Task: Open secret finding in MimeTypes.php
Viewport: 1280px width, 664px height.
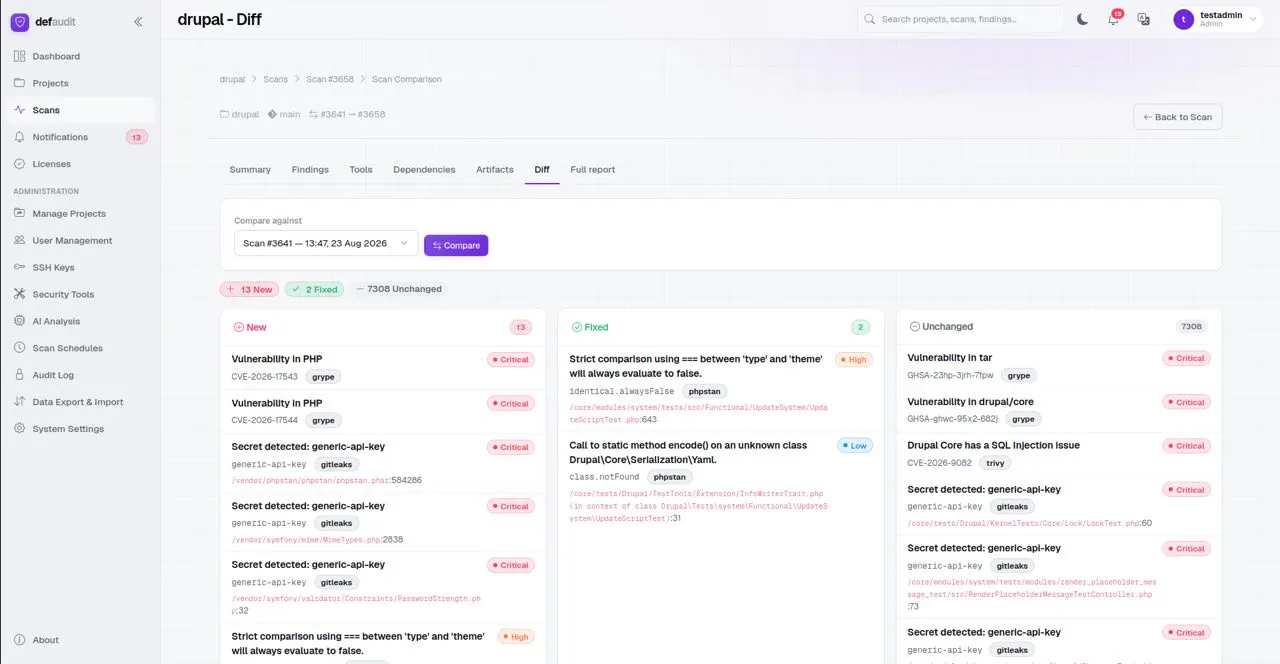Action: click(383, 522)
